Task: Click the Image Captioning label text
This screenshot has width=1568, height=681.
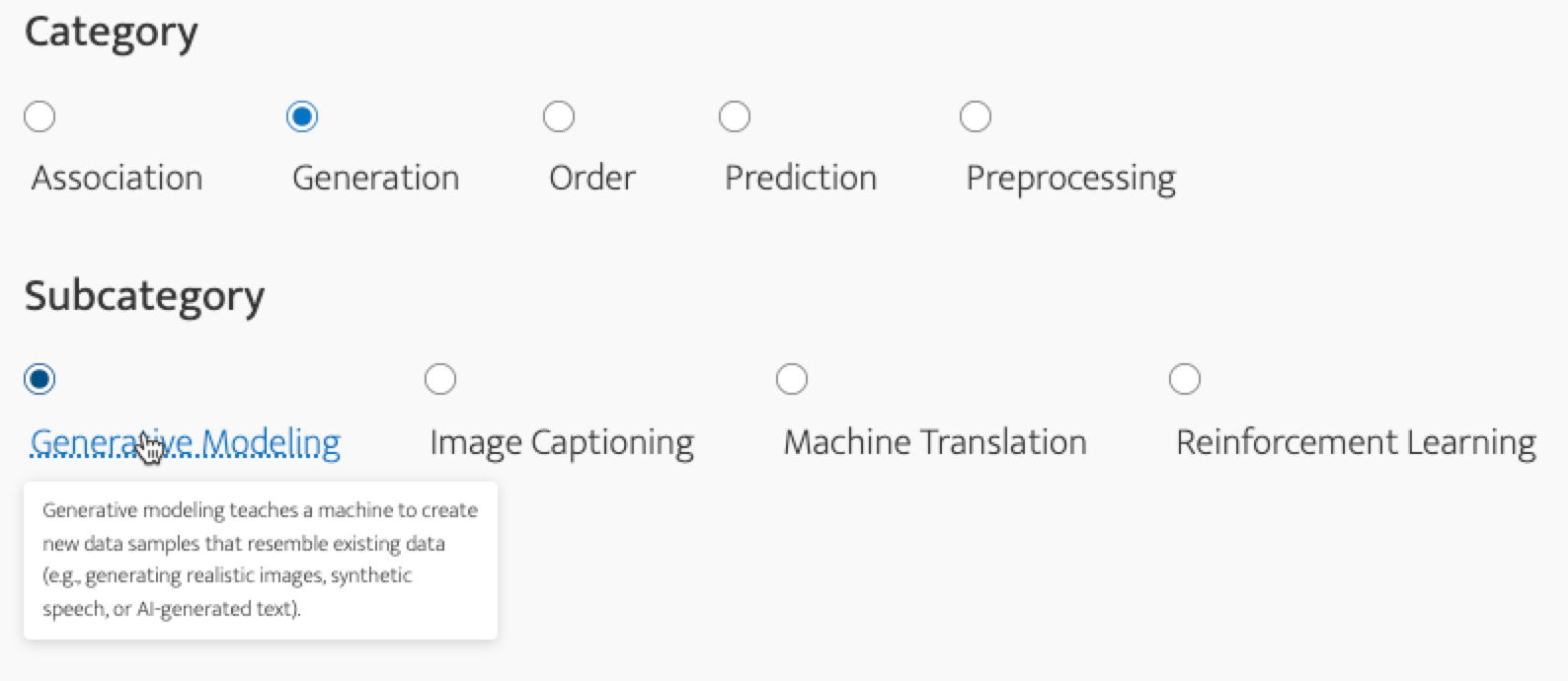Action: coord(561,442)
